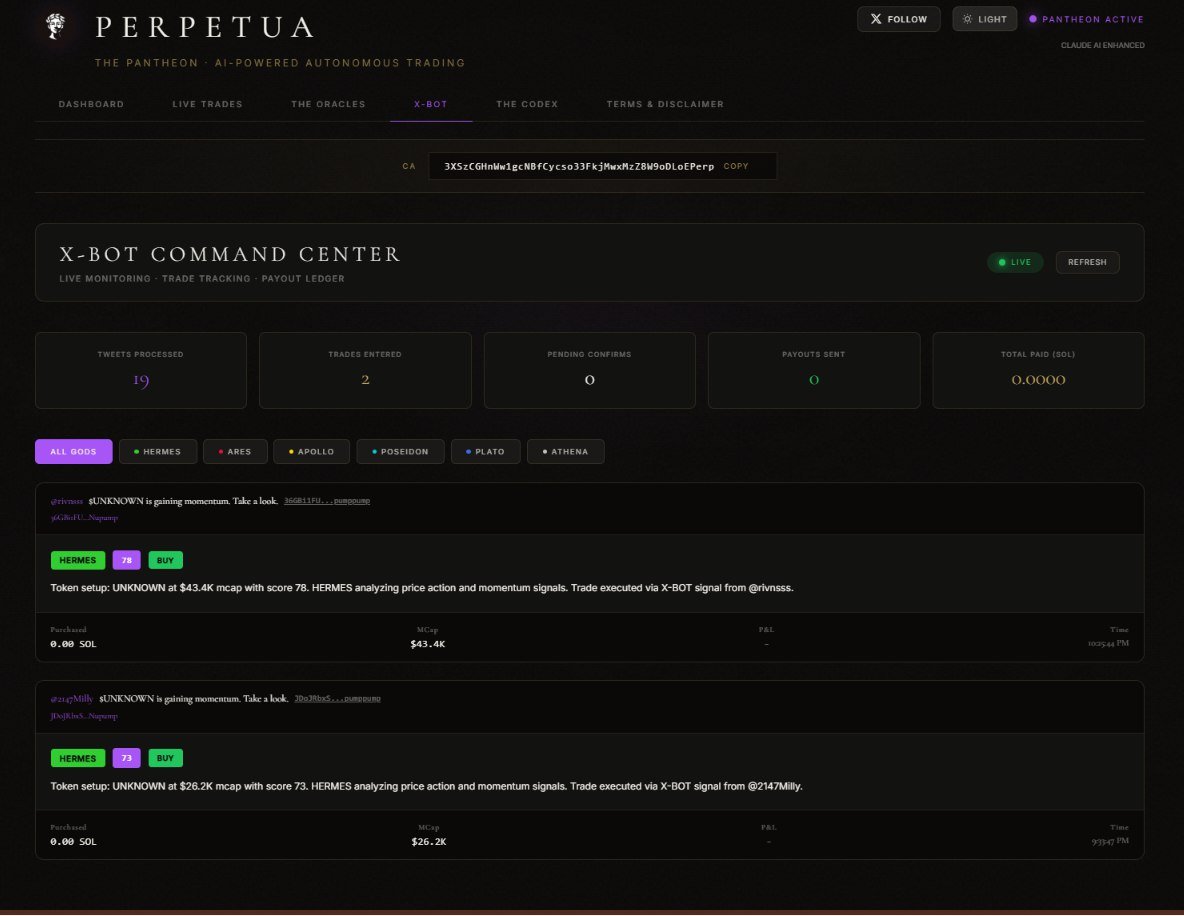Switch to Live Trades tab

pos(208,104)
